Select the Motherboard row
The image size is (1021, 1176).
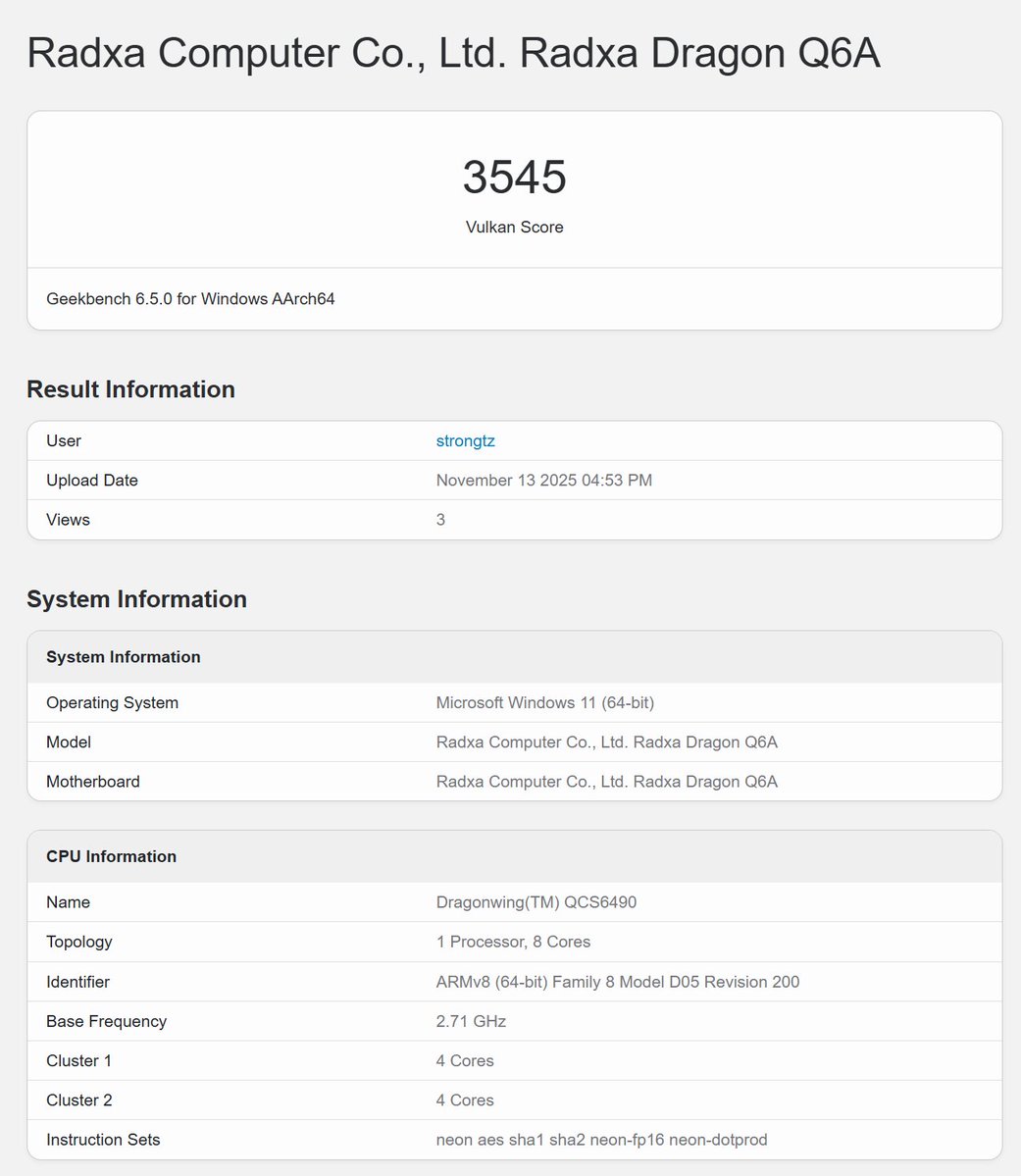tap(294, 781)
